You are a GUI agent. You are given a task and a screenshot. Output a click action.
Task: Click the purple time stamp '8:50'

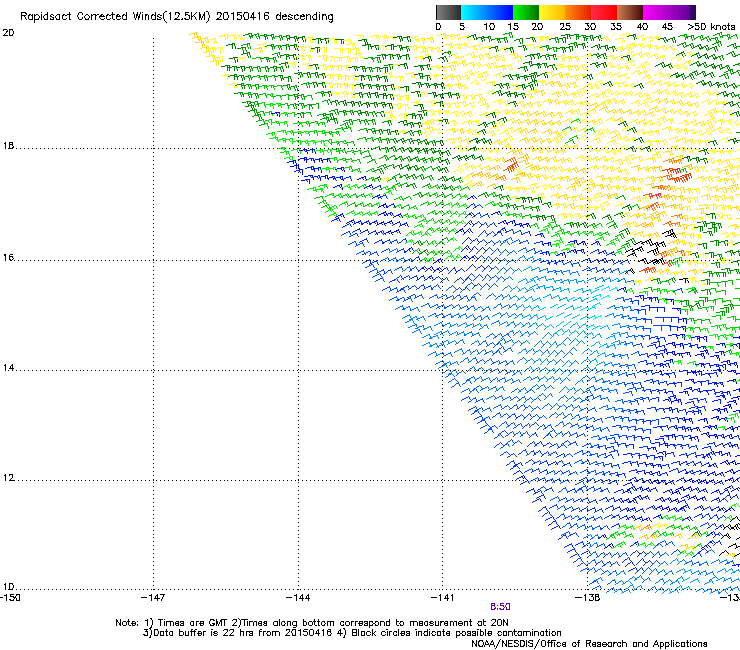[500, 607]
